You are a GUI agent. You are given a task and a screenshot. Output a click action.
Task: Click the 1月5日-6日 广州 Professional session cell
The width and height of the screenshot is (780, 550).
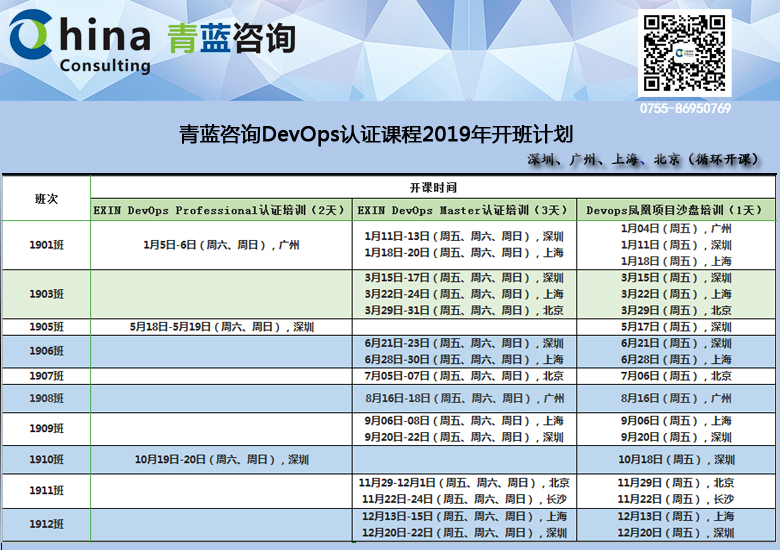coord(221,244)
